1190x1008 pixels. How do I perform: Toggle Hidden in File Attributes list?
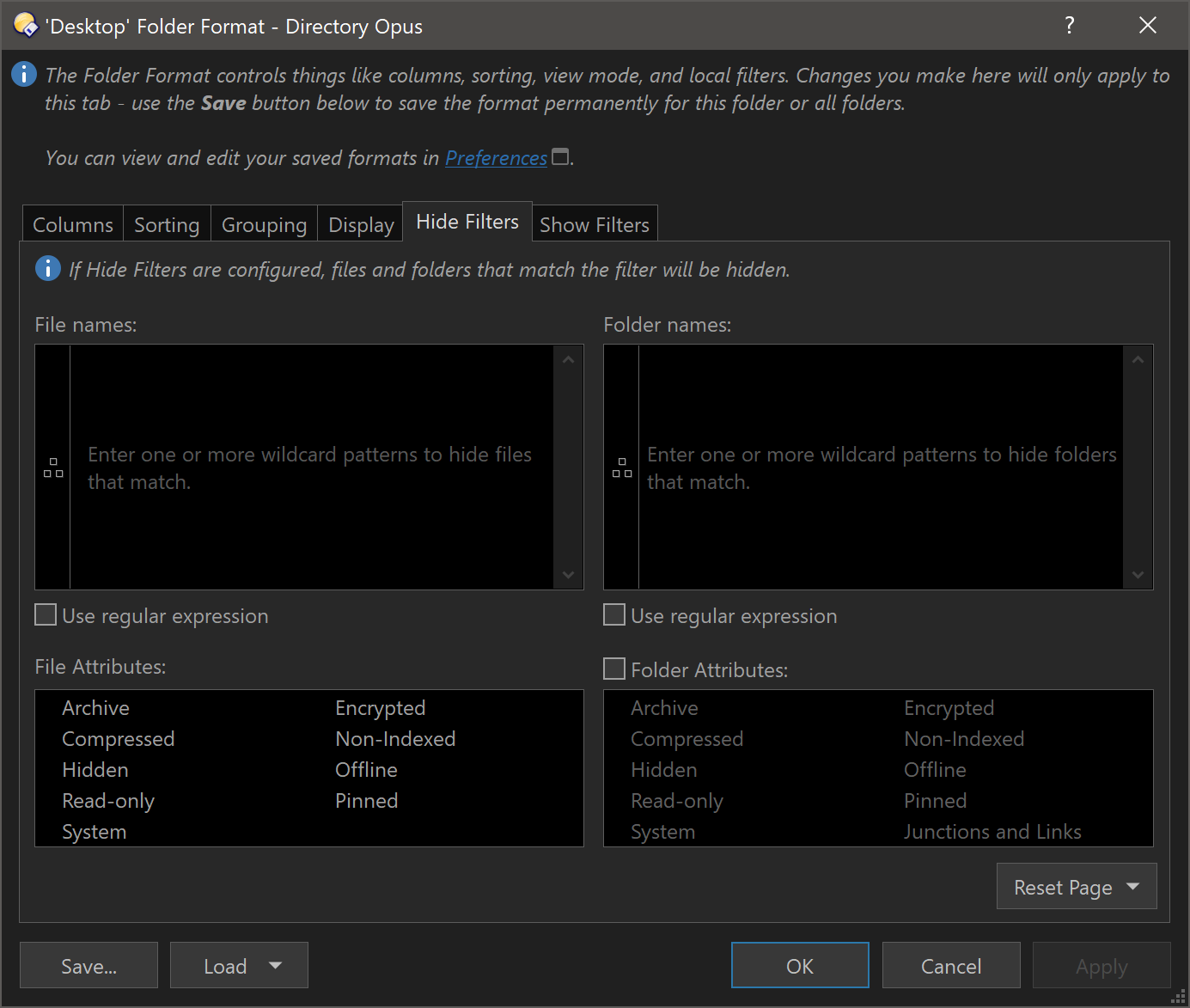pos(95,770)
